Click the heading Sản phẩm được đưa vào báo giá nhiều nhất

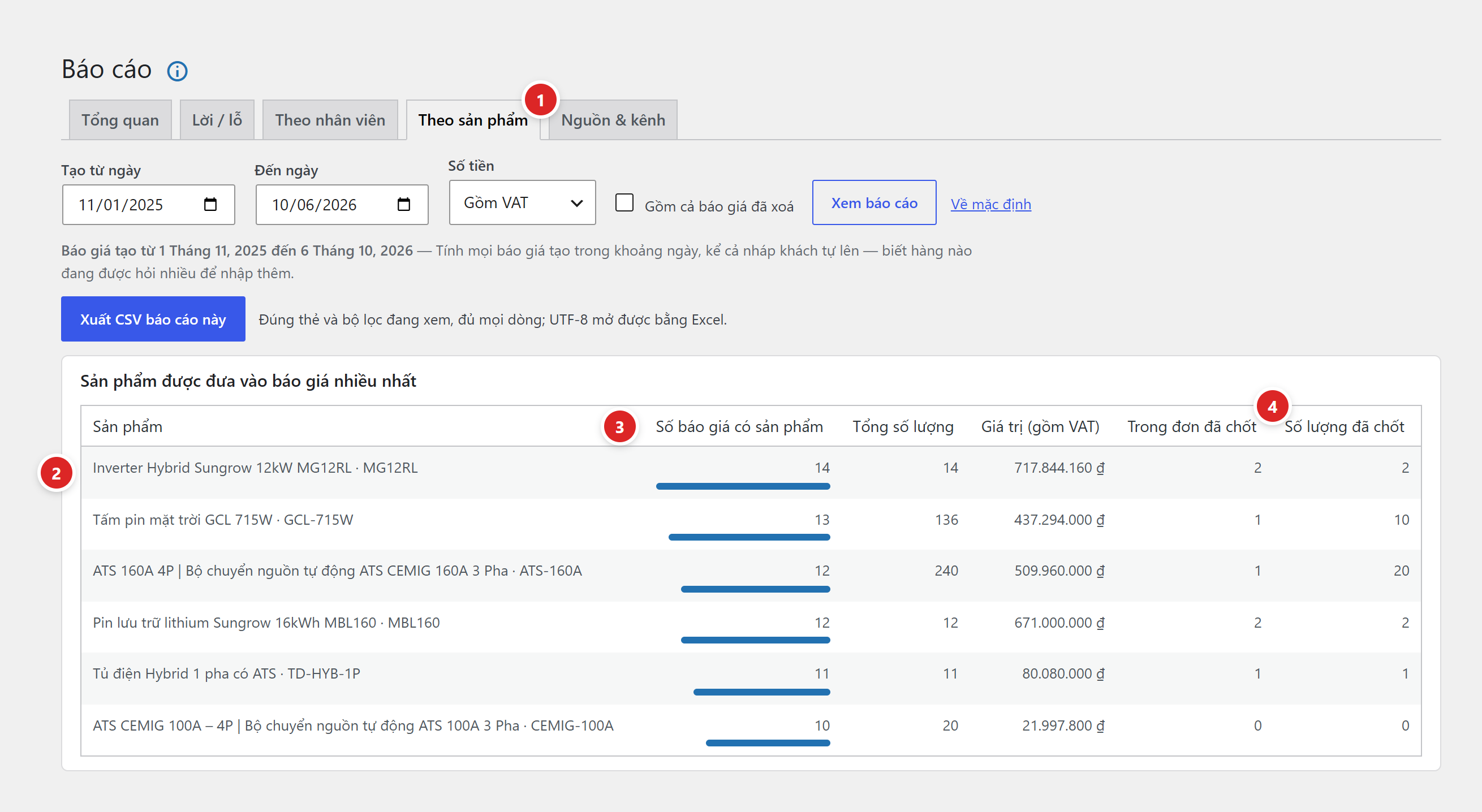pos(248,381)
